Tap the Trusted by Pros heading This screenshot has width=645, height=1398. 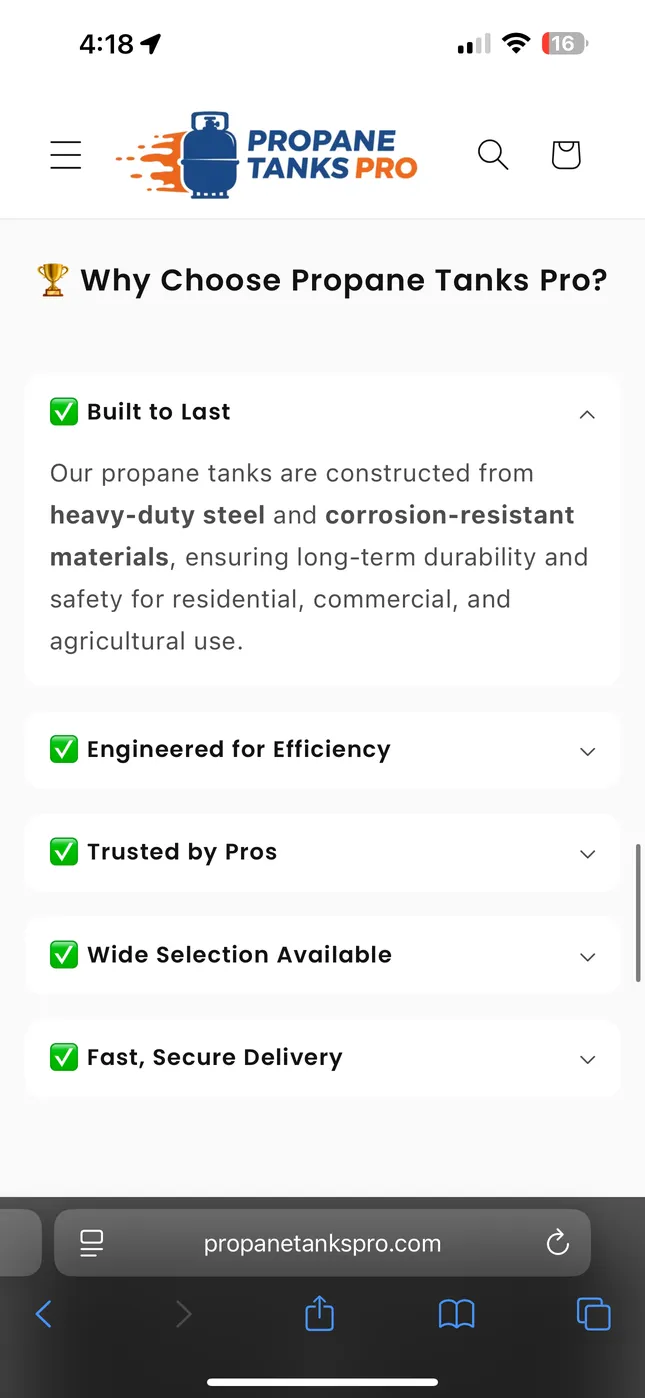[x=181, y=852]
